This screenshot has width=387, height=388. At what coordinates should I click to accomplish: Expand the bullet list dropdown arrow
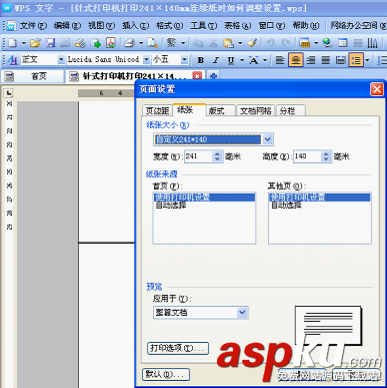(368, 60)
